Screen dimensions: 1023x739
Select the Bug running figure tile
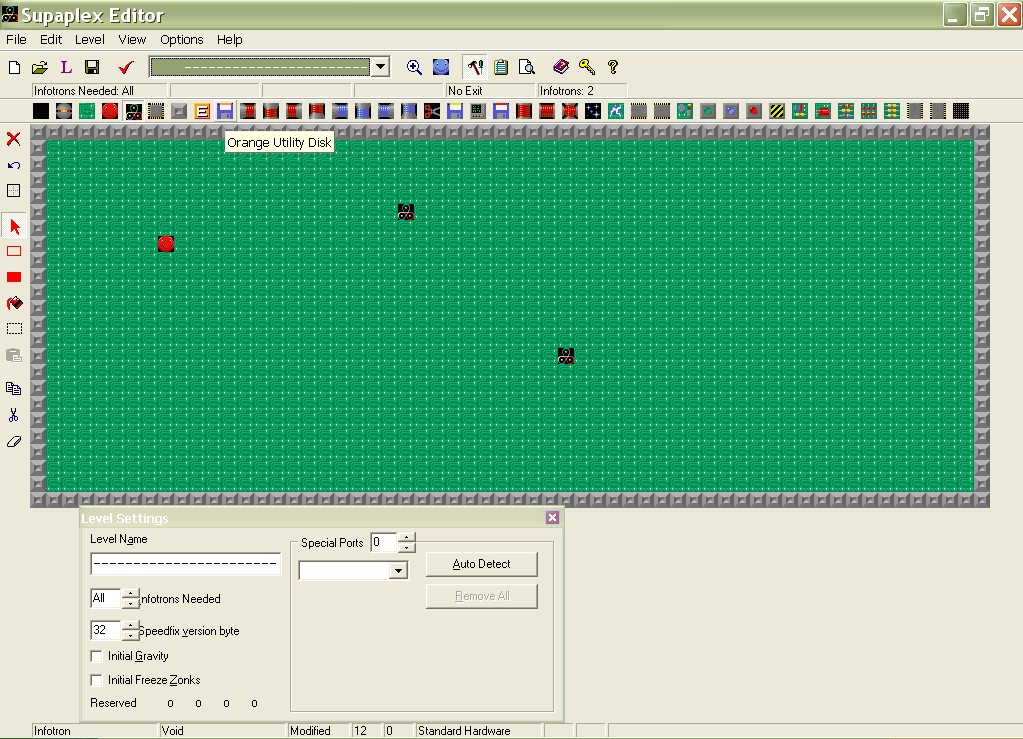click(x=616, y=111)
